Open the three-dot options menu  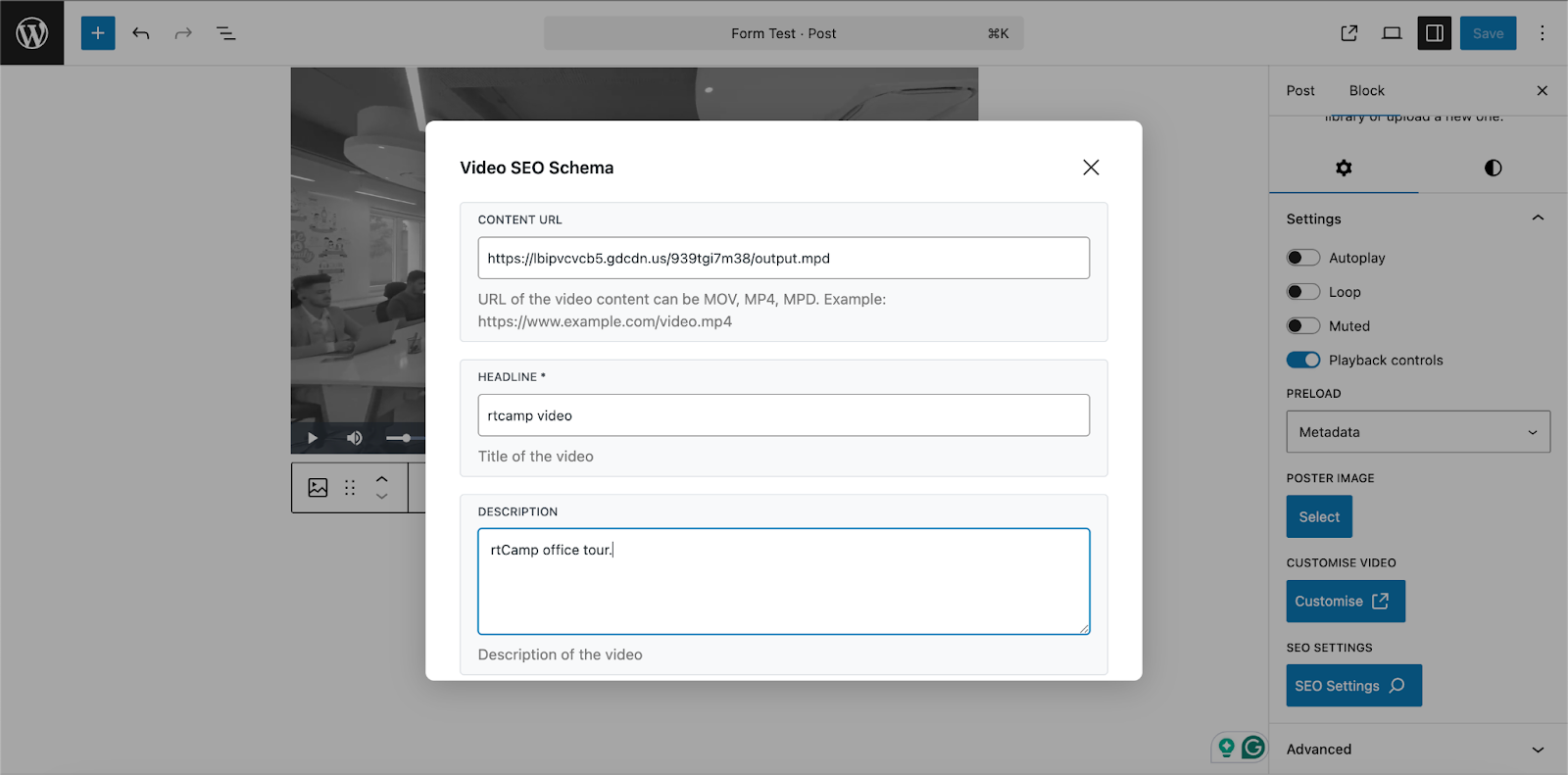(1542, 33)
